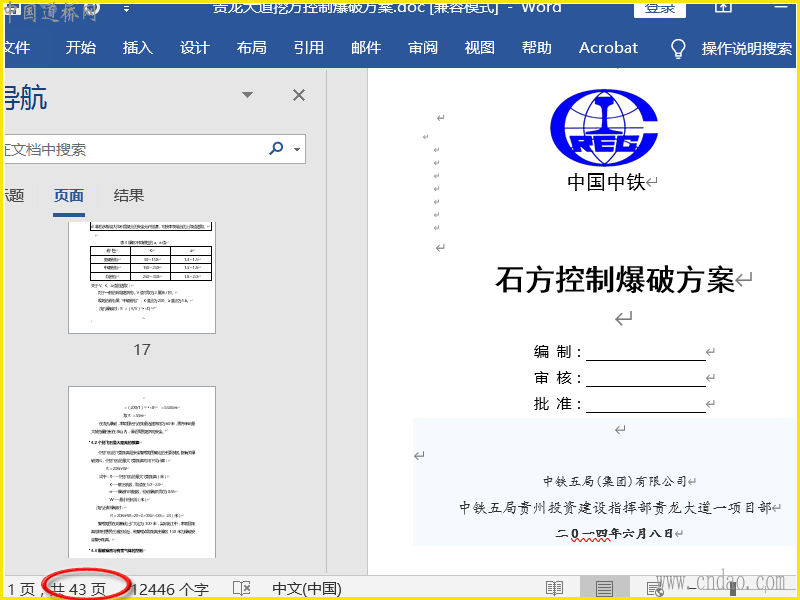Screen dimensions: 800x600
Task: Click the search document input field
Action: click(134, 149)
